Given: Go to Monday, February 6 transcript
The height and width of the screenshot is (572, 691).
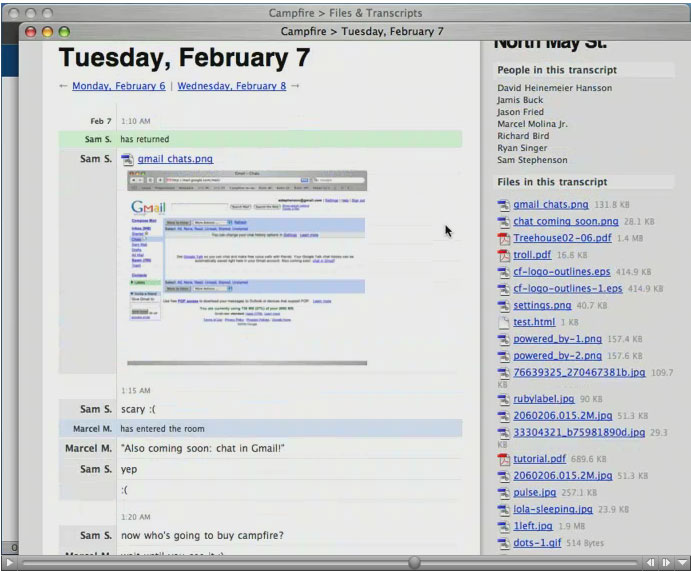Looking at the screenshot, I should click(x=118, y=86).
